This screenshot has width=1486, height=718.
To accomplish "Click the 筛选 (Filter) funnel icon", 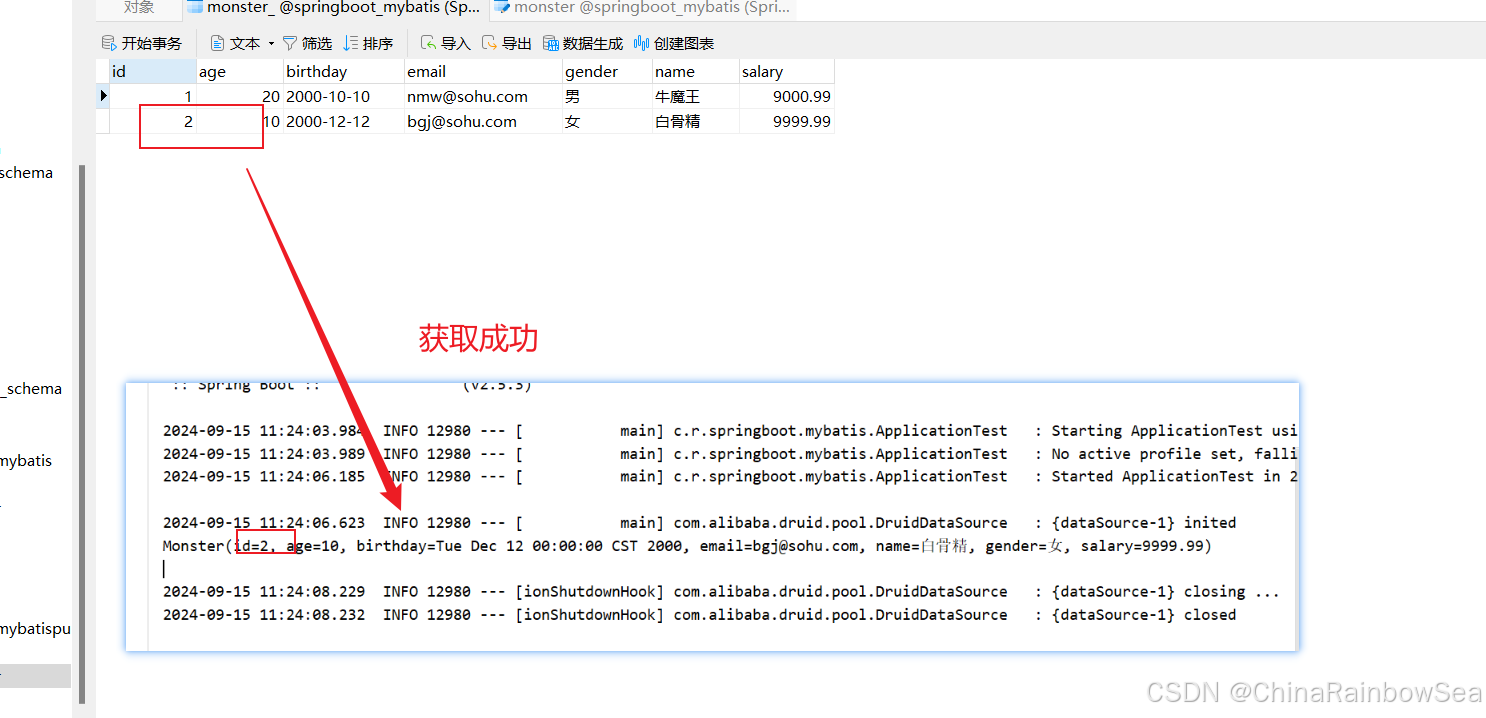I will tap(290, 43).
